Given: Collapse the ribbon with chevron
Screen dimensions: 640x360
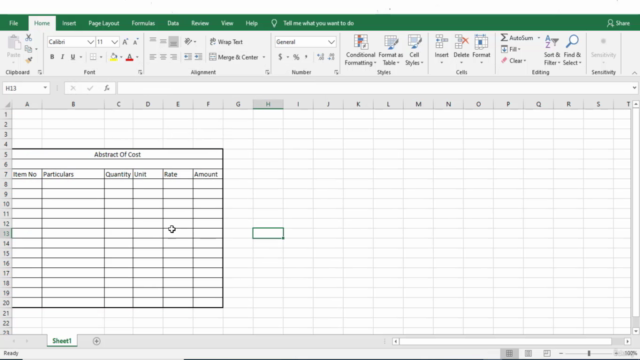Looking at the screenshot, I should coord(634,73).
